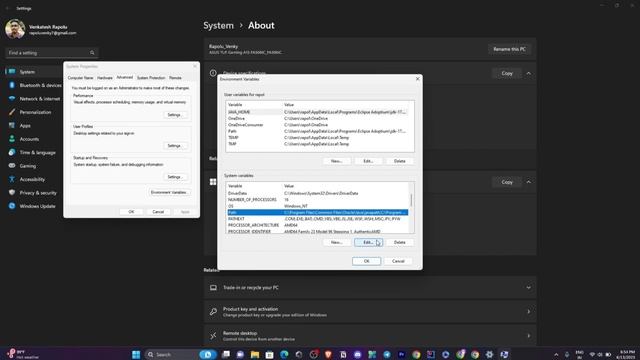Launch Brave browser from the taskbar
The width and height of the screenshot is (640, 360).
328,354
